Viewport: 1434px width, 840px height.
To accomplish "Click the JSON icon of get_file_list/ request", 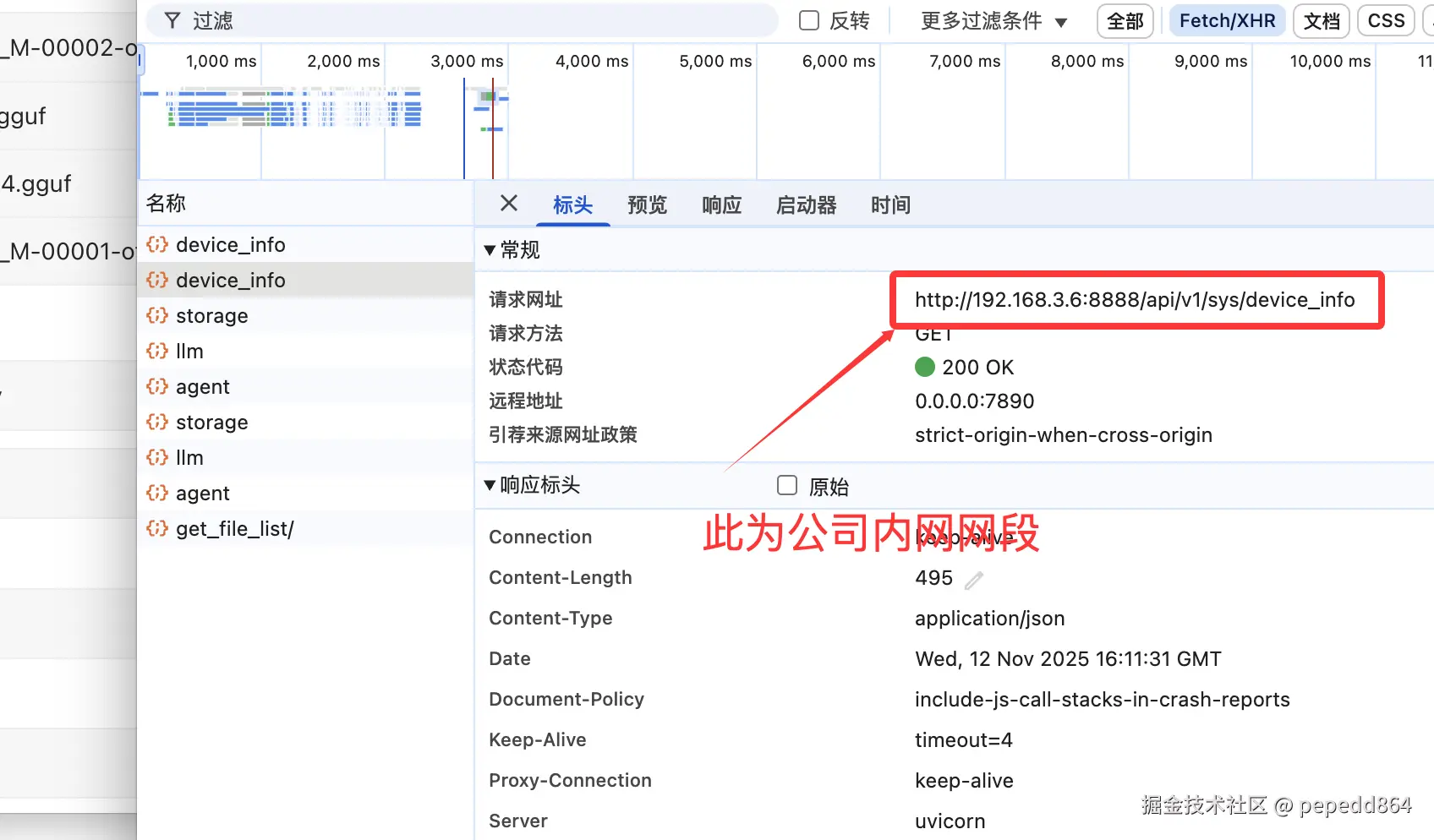I will (157, 528).
